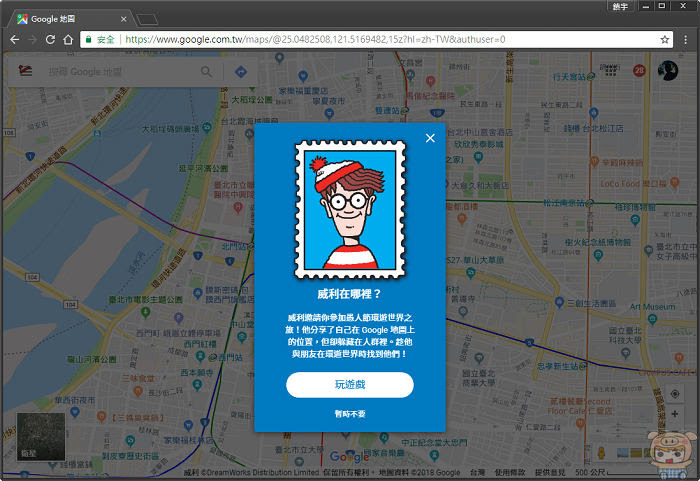This screenshot has height=481, width=700.
Task: Click the 台灣 region link in footer
Action: (477, 472)
